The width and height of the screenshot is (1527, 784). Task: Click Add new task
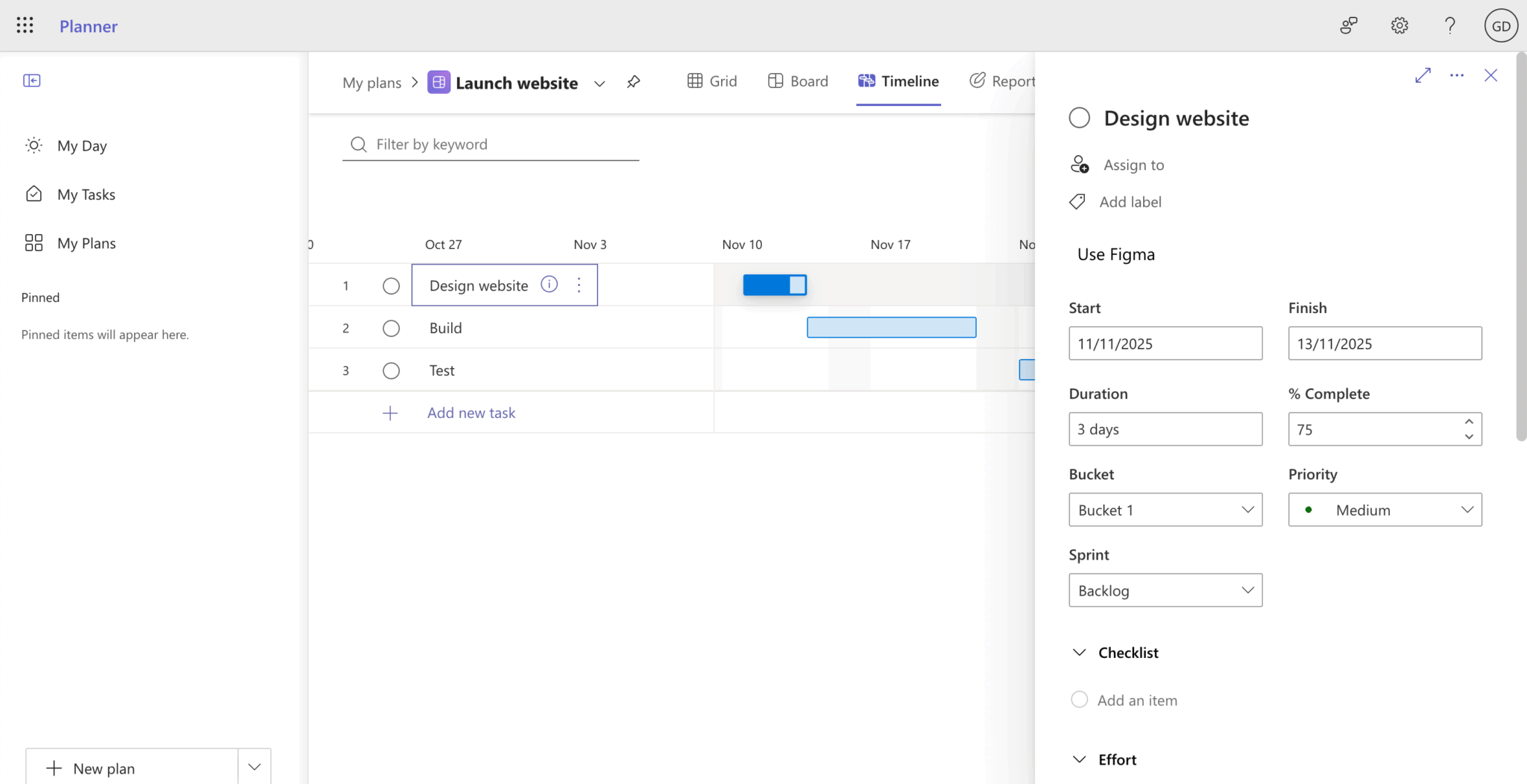click(470, 413)
